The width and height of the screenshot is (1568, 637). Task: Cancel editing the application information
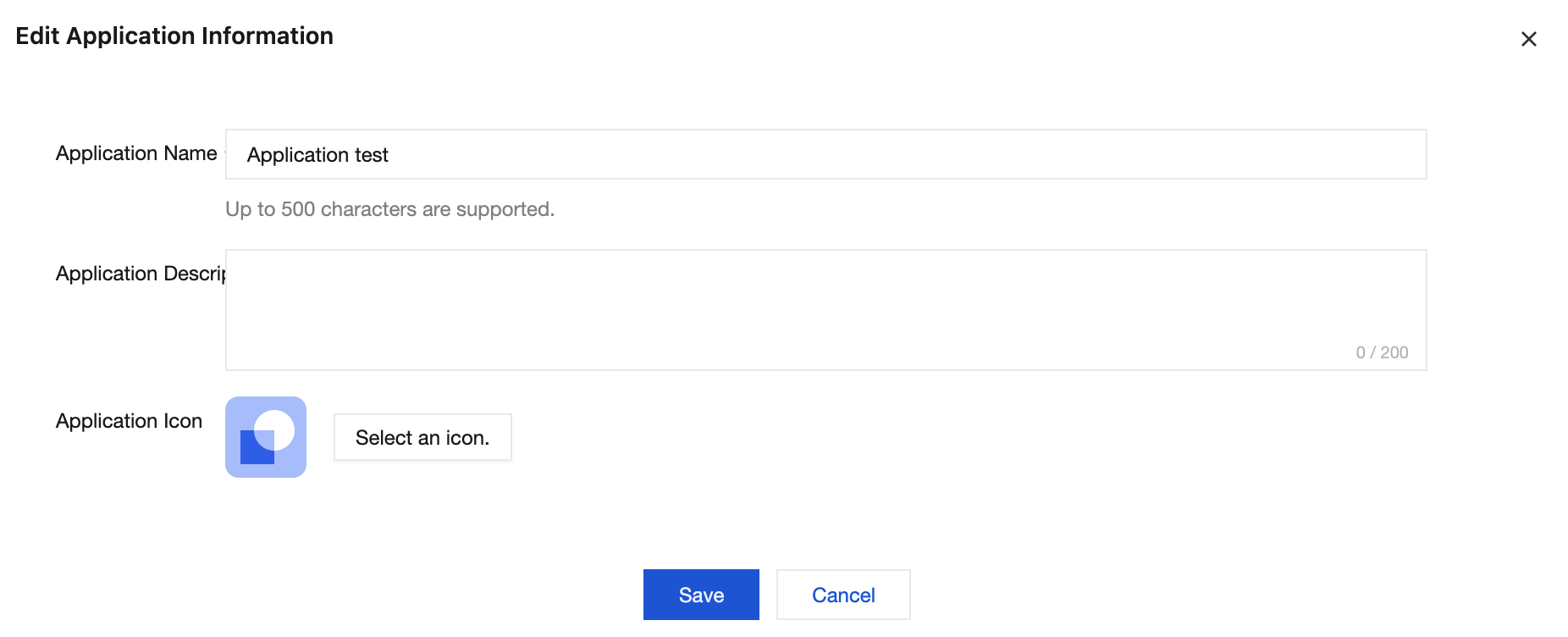click(843, 595)
